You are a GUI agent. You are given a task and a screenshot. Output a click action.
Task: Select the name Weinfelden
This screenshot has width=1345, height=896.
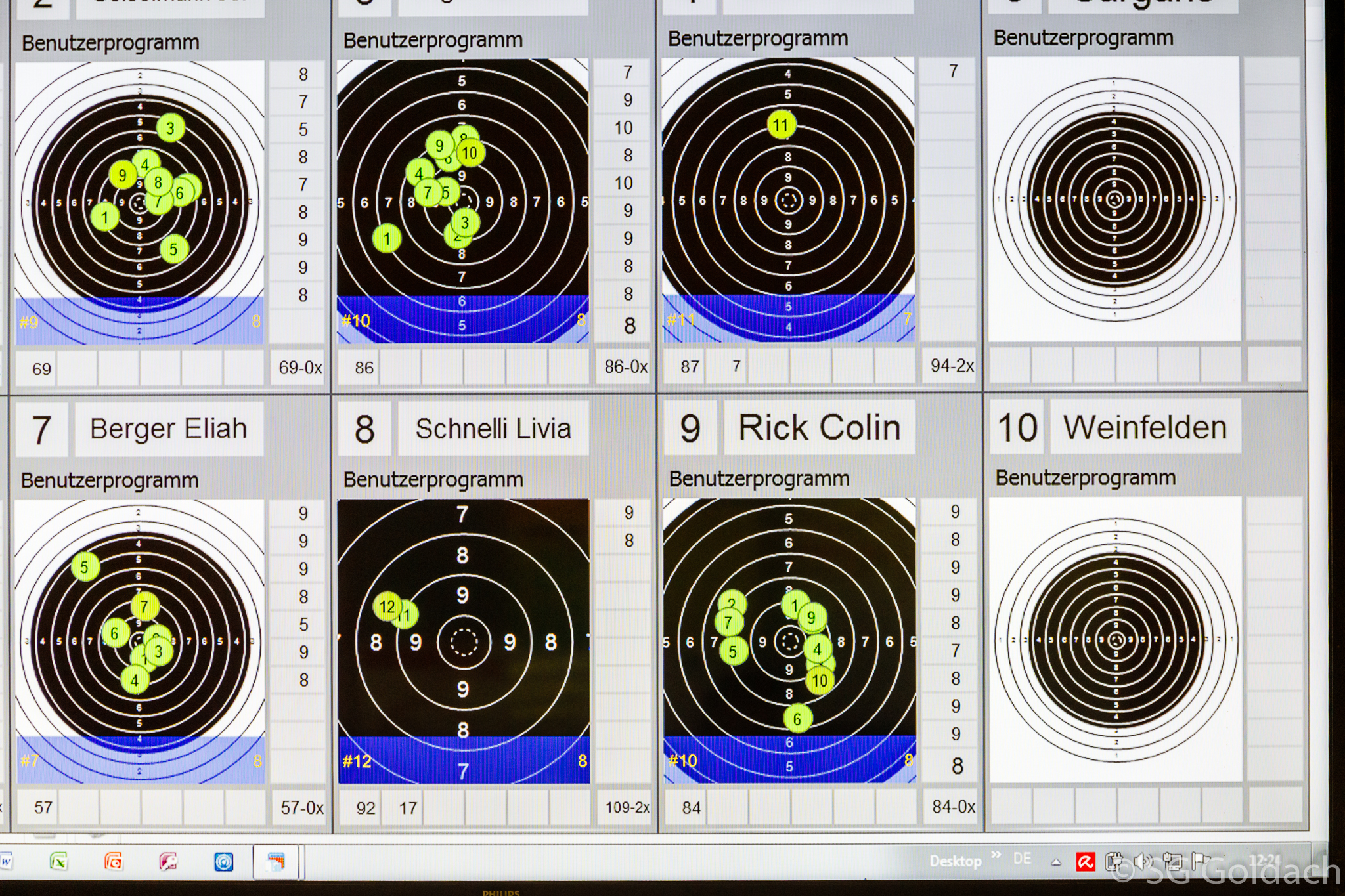[1145, 427]
